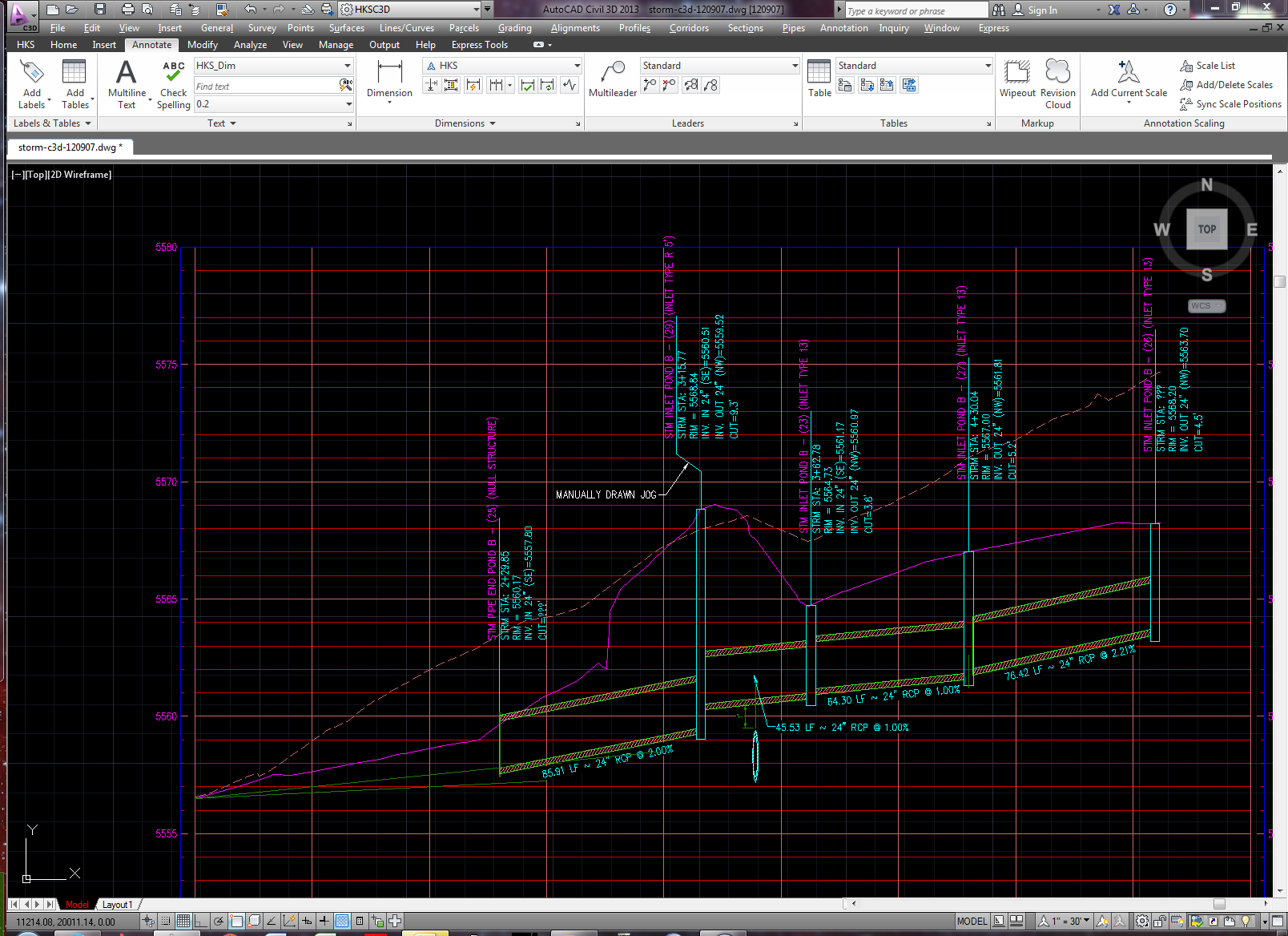This screenshot has height=936, width=1288.
Task: Toggle Ortho Mode in status bar
Action: (200, 922)
